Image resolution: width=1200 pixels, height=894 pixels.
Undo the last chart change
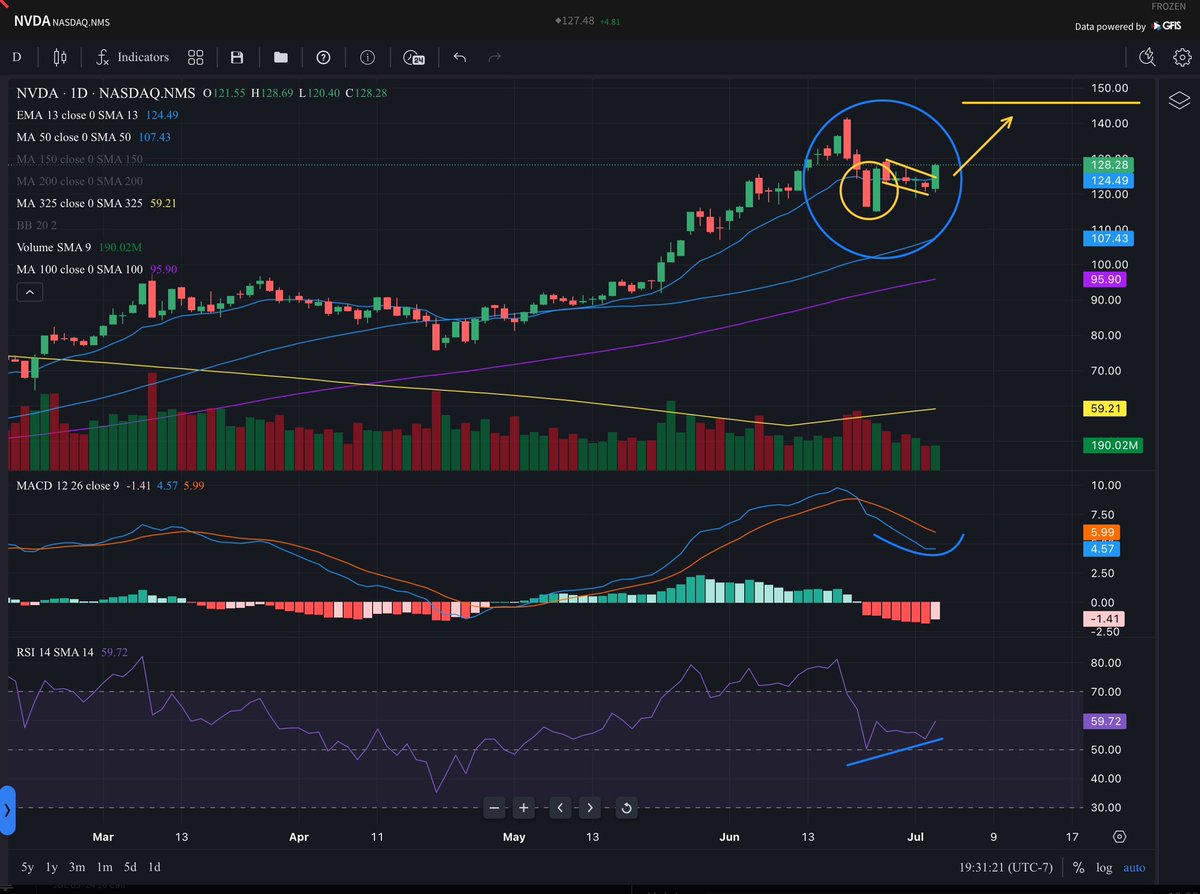click(459, 58)
